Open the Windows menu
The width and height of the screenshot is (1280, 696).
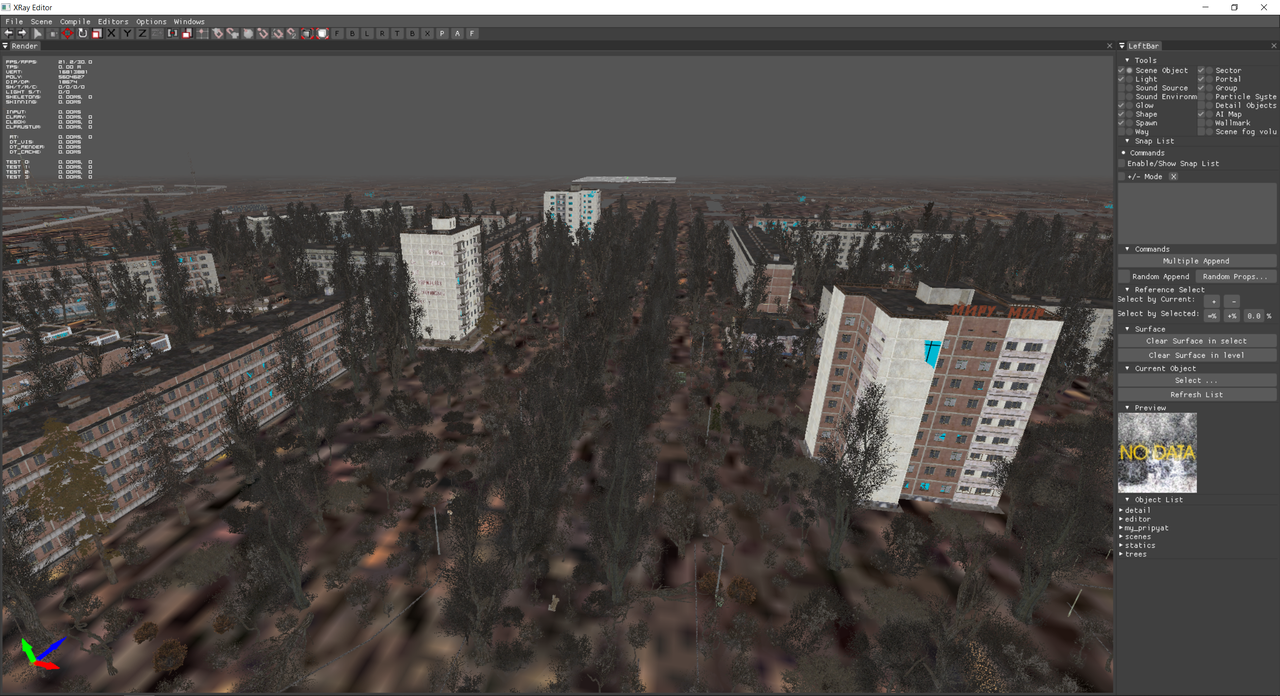tap(189, 21)
